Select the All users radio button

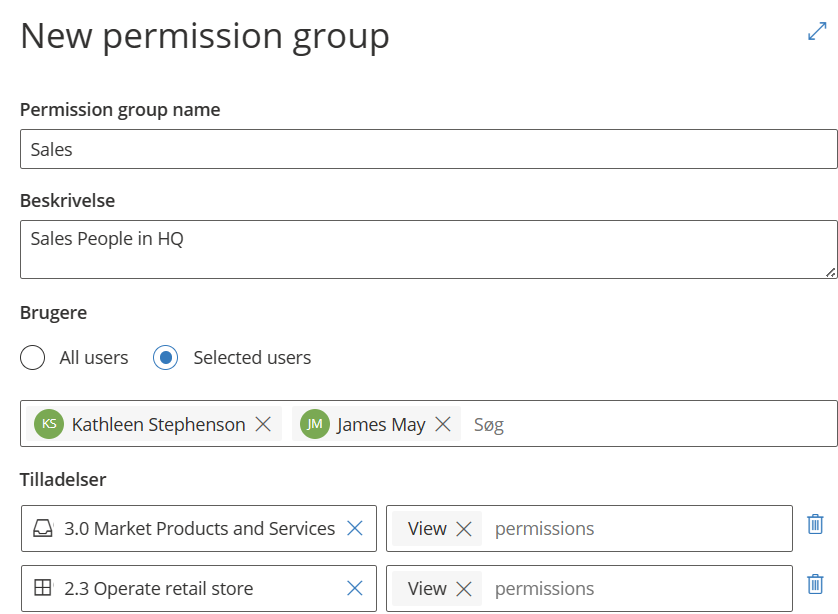33,358
